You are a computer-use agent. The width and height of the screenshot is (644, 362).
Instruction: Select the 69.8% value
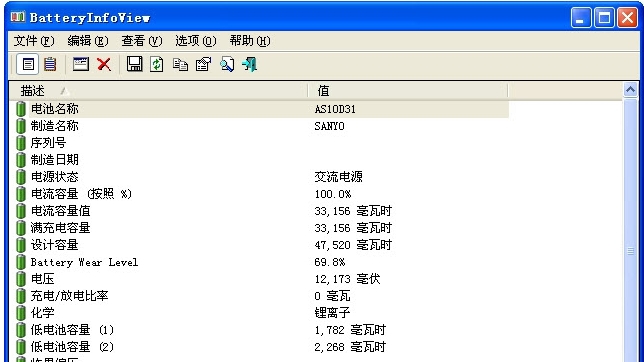click(330, 262)
